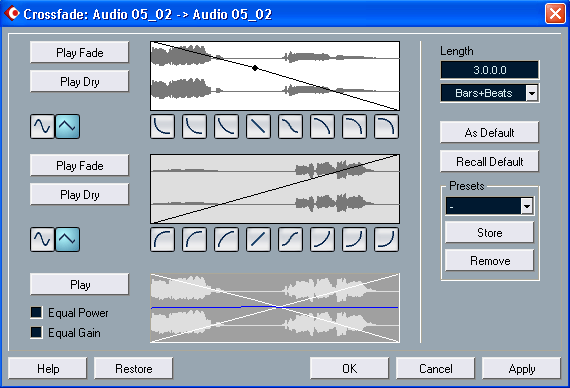Image resolution: width=570 pixels, height=388 pixels.
Task: Click the fade-out curve point handle
Action: pyautogui.click(x=255, y=68)
